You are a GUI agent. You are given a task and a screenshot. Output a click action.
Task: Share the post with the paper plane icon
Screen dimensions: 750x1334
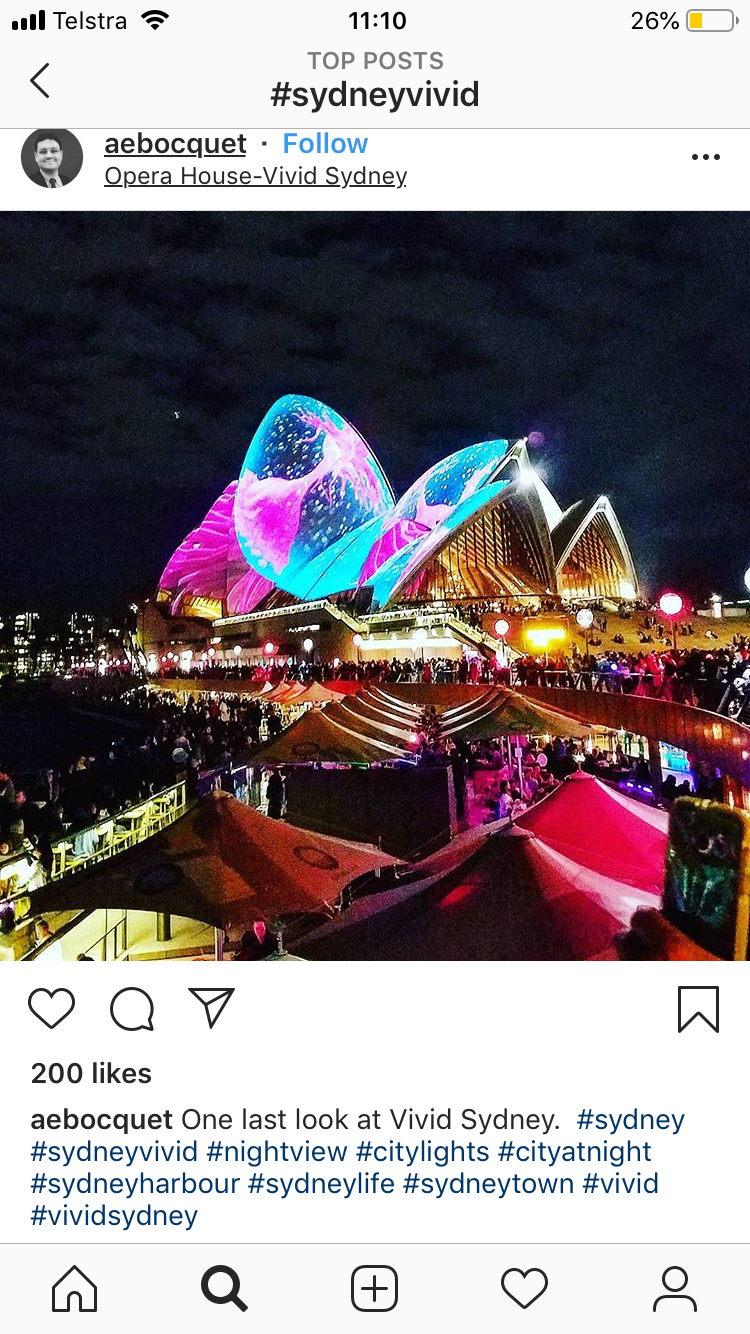coord(211,1008)
